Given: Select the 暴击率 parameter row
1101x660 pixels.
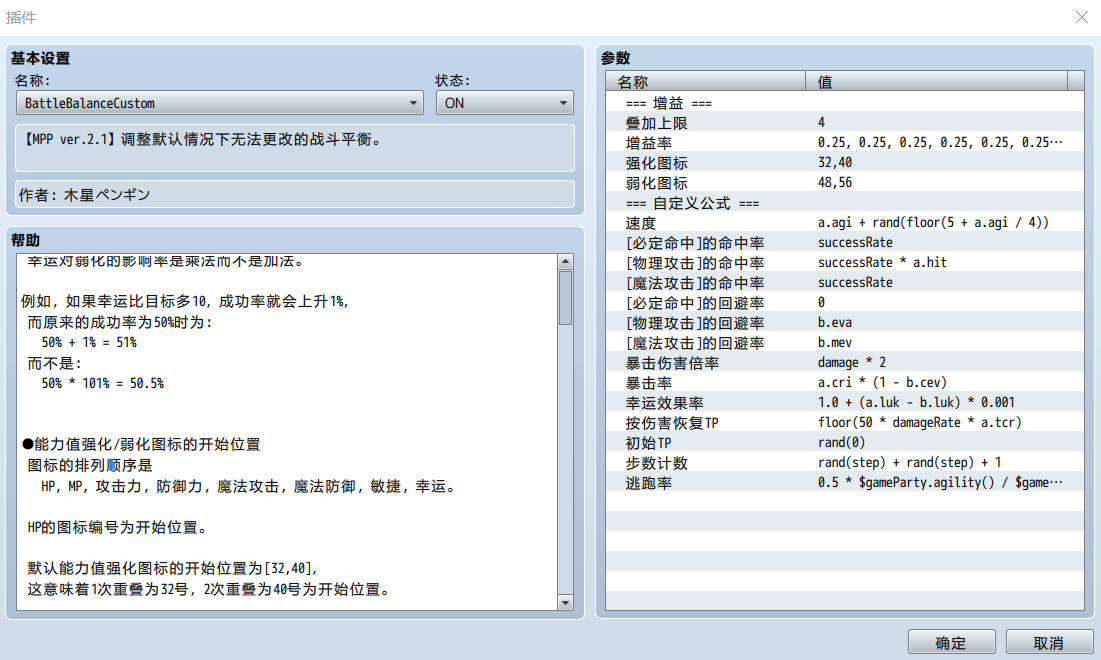Looking at the screenshot, I should (x=845, y=383).
